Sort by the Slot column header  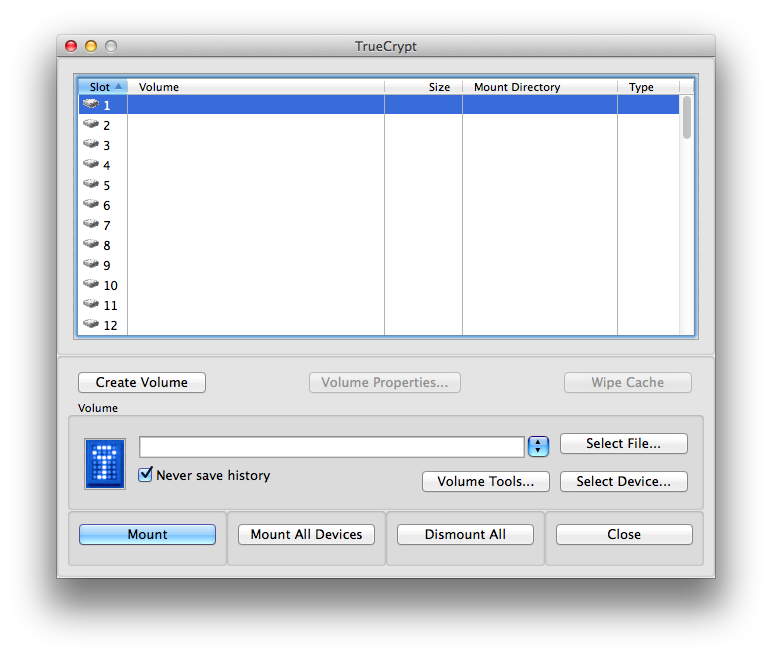pos(103,87)
